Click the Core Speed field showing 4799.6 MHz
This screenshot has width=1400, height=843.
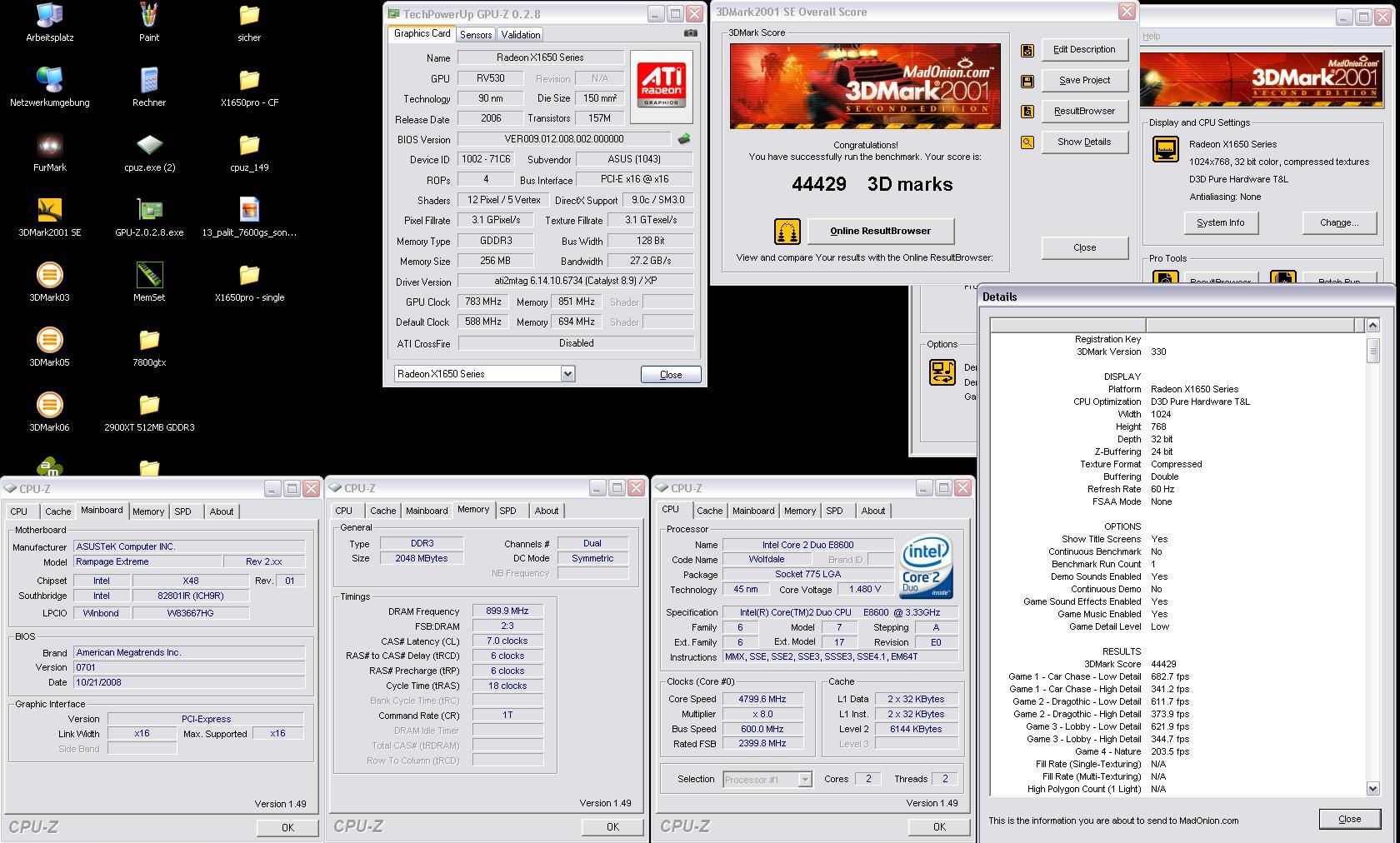[x=762, y=699]
